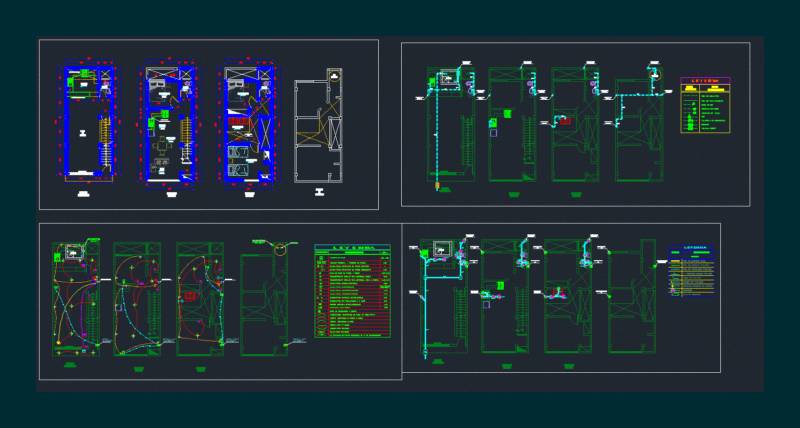The height and width of the screenshot is (428, 800).
Task: Click orange meter symbol below the cyan water pipe
Action: 437,186
